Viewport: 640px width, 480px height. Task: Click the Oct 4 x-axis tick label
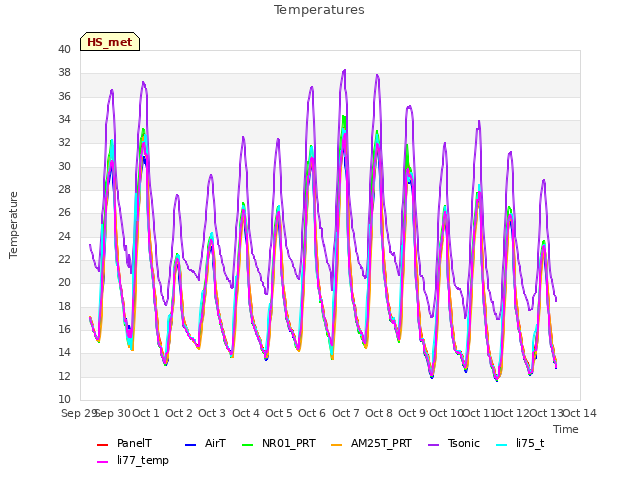(x=246, y=413)
